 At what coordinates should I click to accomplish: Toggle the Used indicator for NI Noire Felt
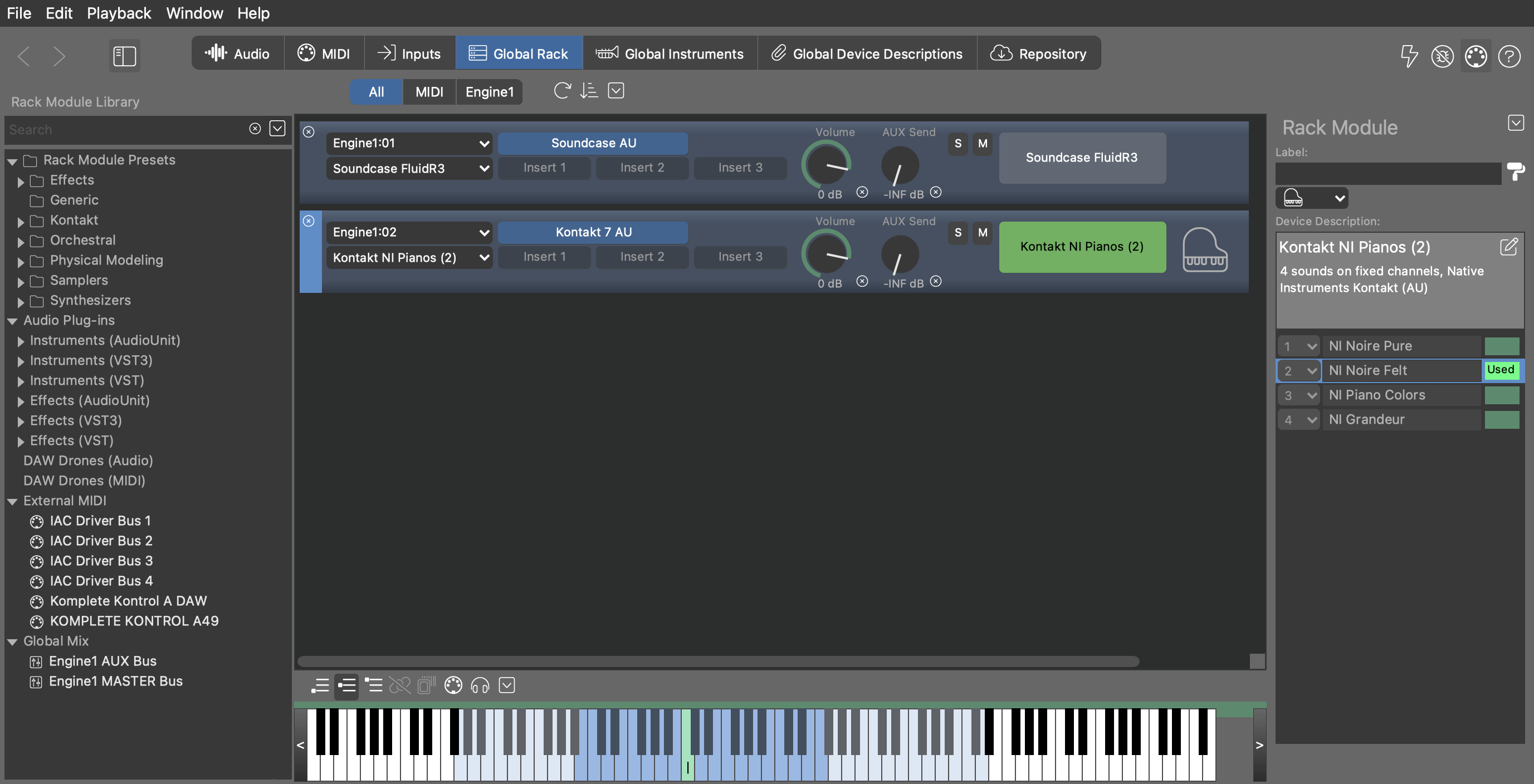pyautogui.click(x=1501, y=370)
